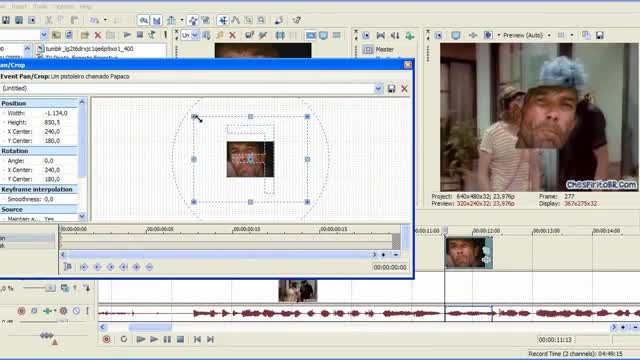Screen dimensions: 640x360
Task: Select the Width value -1.134,0
Action: coord(56,113)
